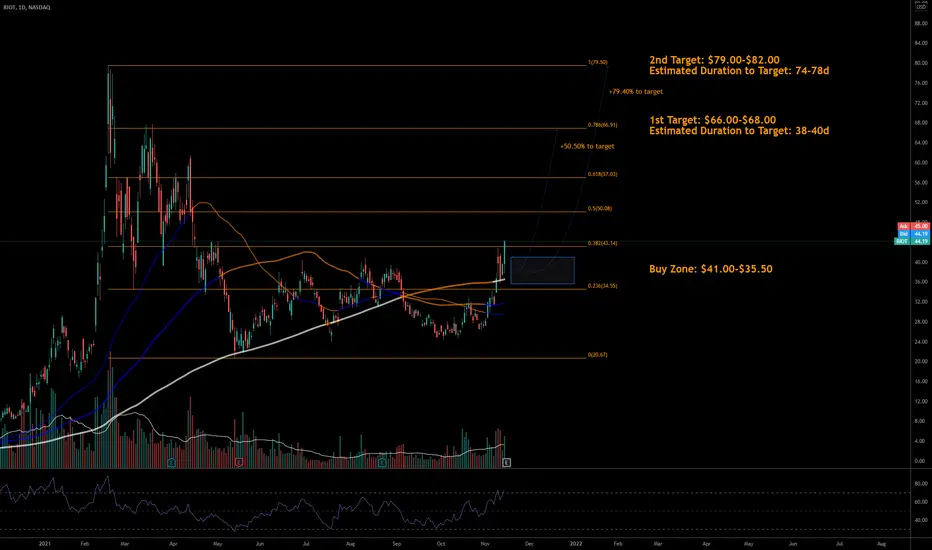The height and width of the screenshot is (550, 932).
Task: Click the Fibonacci 0.618(57.03) level label
Action: pyautogui.click(x=603, y=175)
